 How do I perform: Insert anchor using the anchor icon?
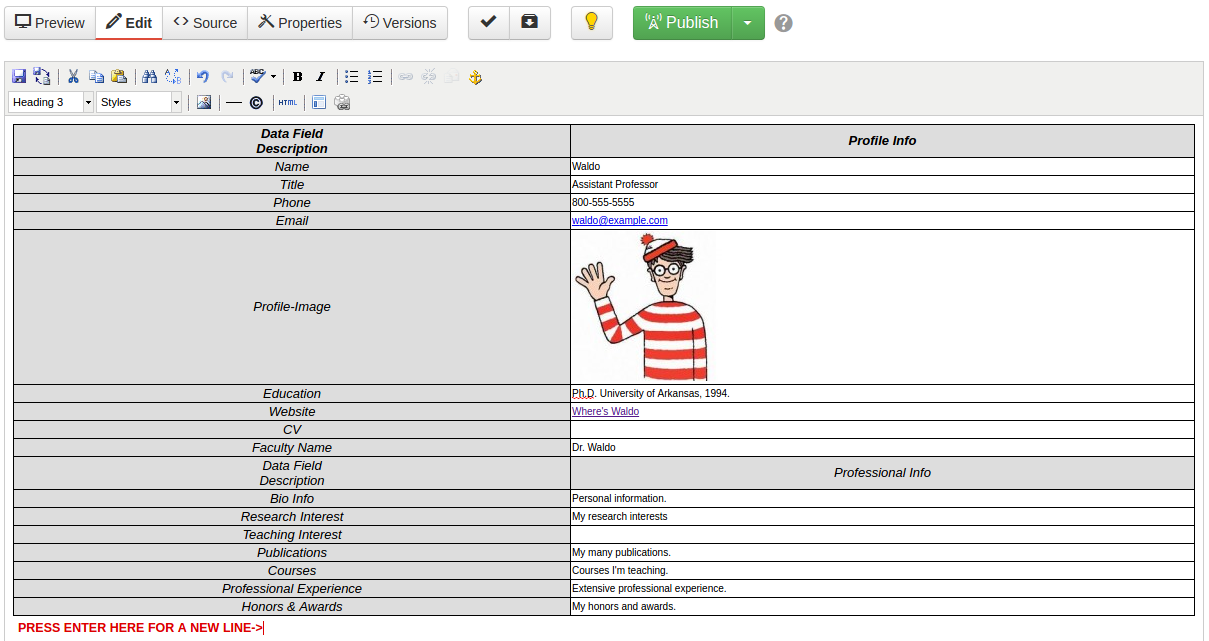pyautogui.click(x=476, y=77)
